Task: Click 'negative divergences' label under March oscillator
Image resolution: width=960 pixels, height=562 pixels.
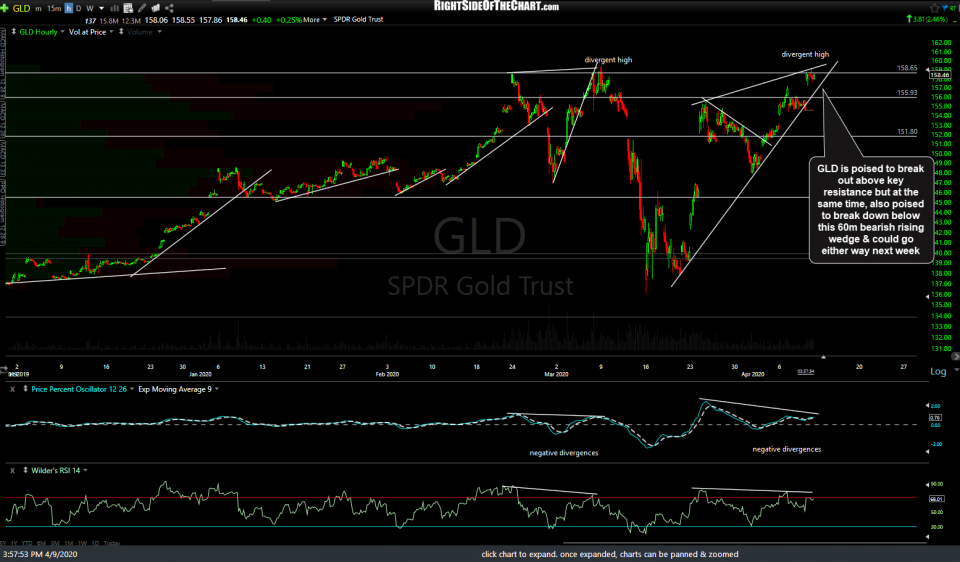Action: tap(563, 453)
